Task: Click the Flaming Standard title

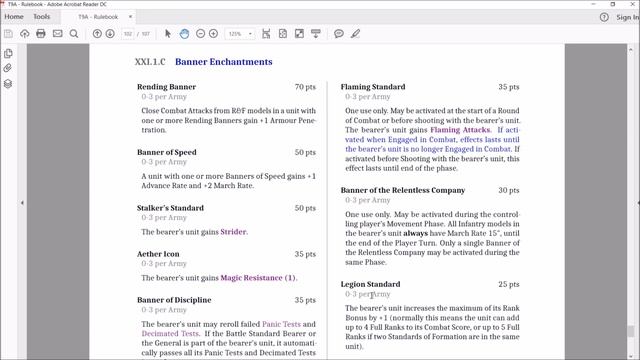Action: (x=373, y=87)
